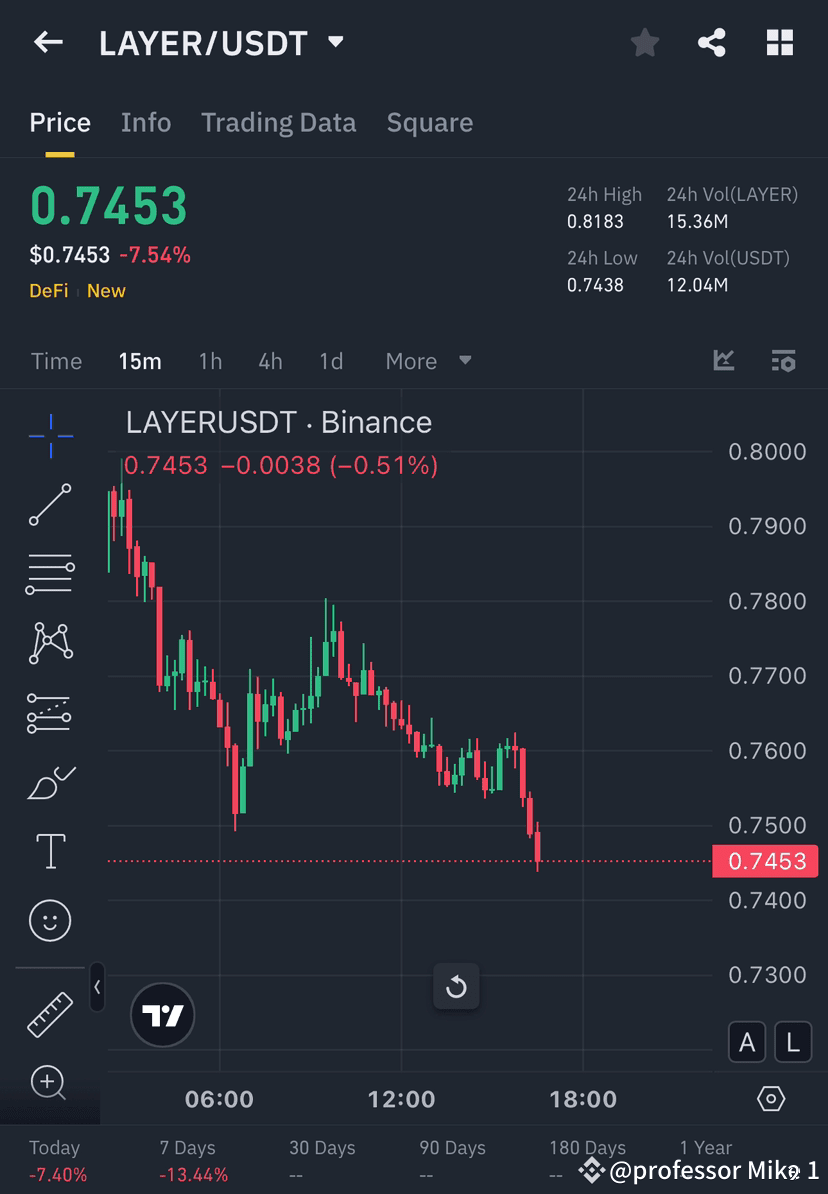This screenshot has height=1194, width=828.
Task: Toggle log scale with the L button
Action: pyautogui.click(x=793, y=1042)
